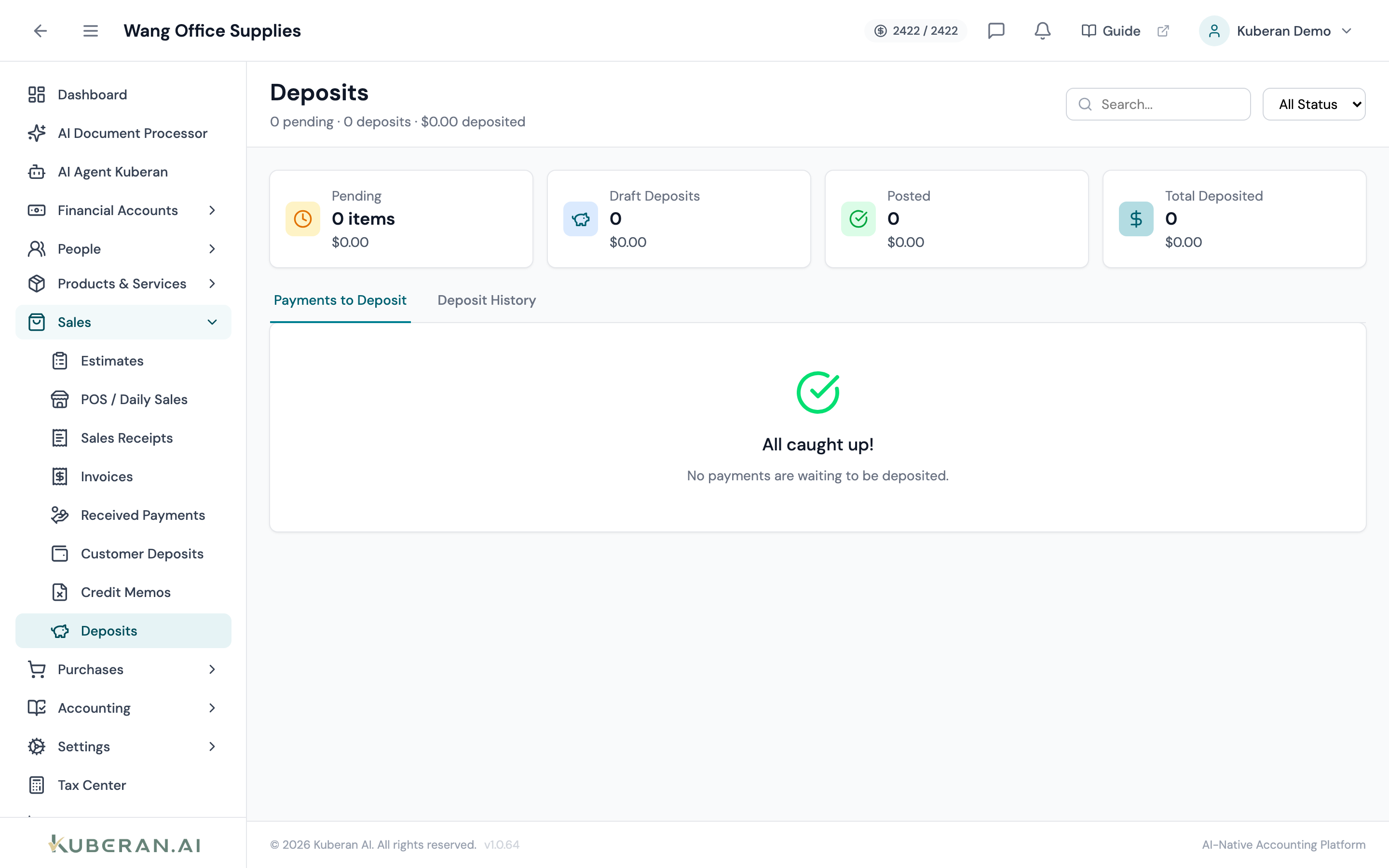Click the Dashboard grid icon
Viewport: 1389px width, 868px height.
[x=37, y=95]
